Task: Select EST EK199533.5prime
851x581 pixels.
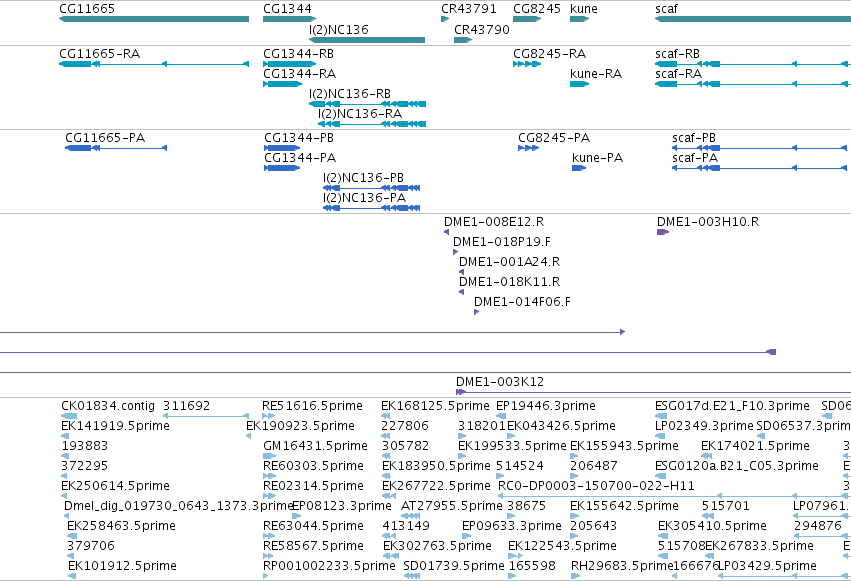Action: click(x=462, y=456)
